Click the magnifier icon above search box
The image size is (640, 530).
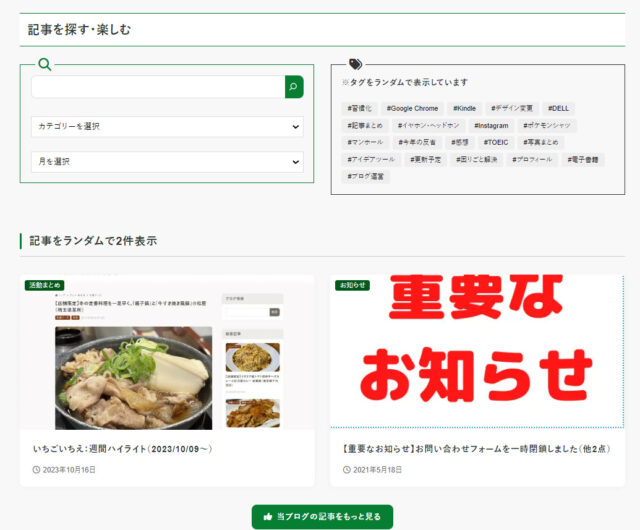pos(44,65)
